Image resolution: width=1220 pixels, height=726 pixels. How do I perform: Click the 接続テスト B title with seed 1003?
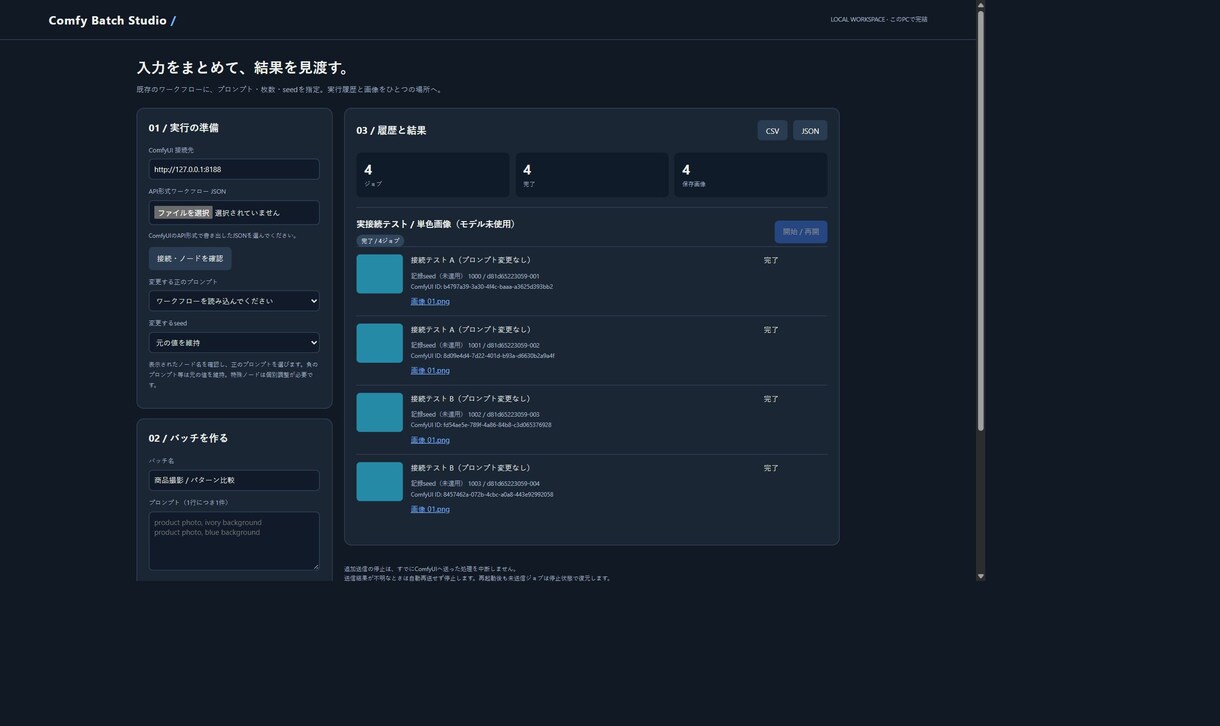(471, 468)
